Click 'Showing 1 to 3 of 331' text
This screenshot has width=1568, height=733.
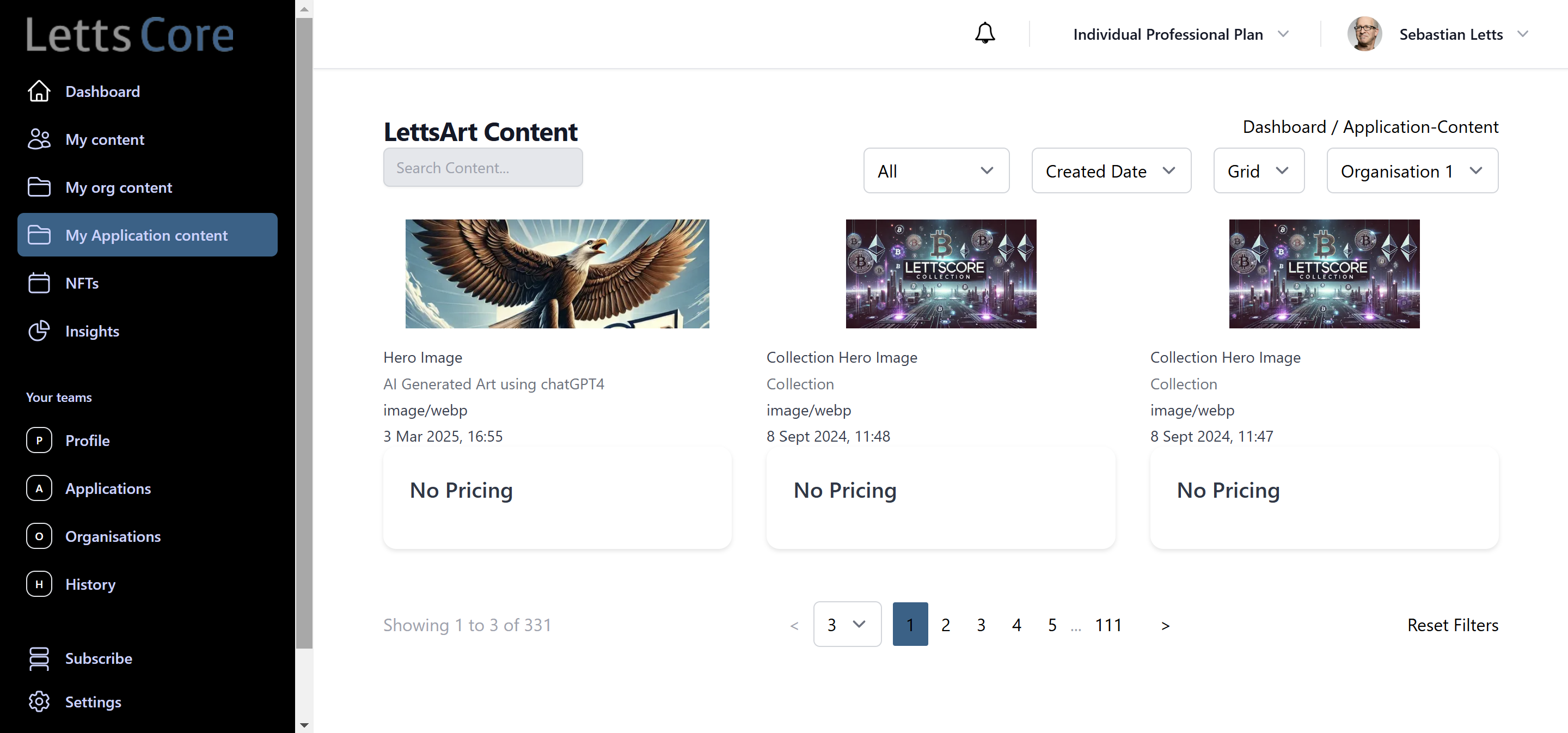[x=467, y=625]
